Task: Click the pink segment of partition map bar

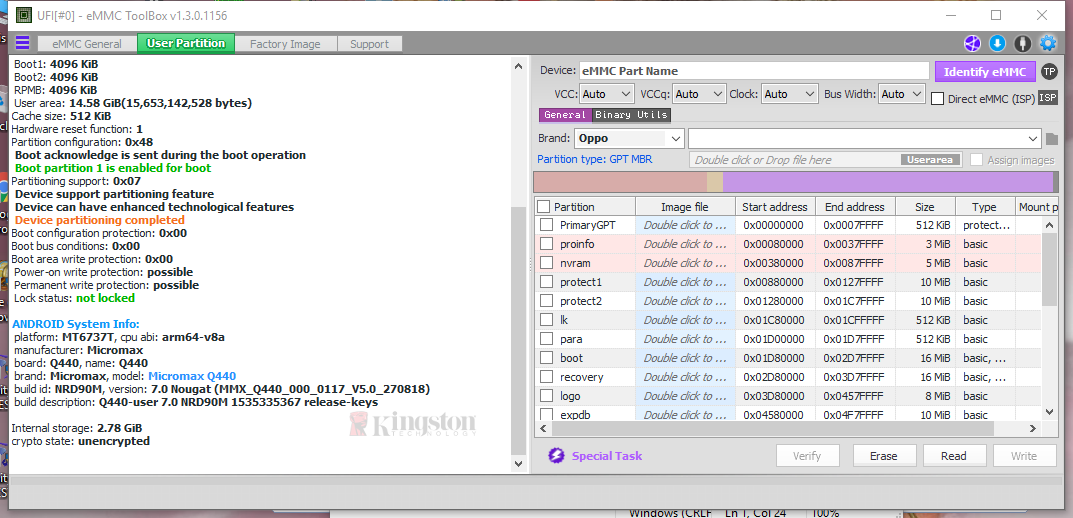Action: pos(620,182)
